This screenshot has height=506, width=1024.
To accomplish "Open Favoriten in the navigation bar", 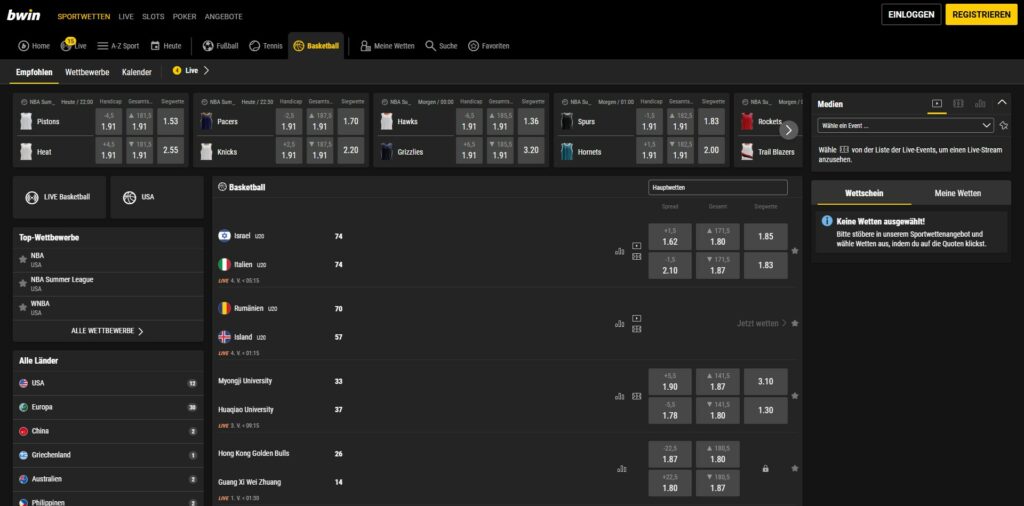I will click(x=488, y=46).
